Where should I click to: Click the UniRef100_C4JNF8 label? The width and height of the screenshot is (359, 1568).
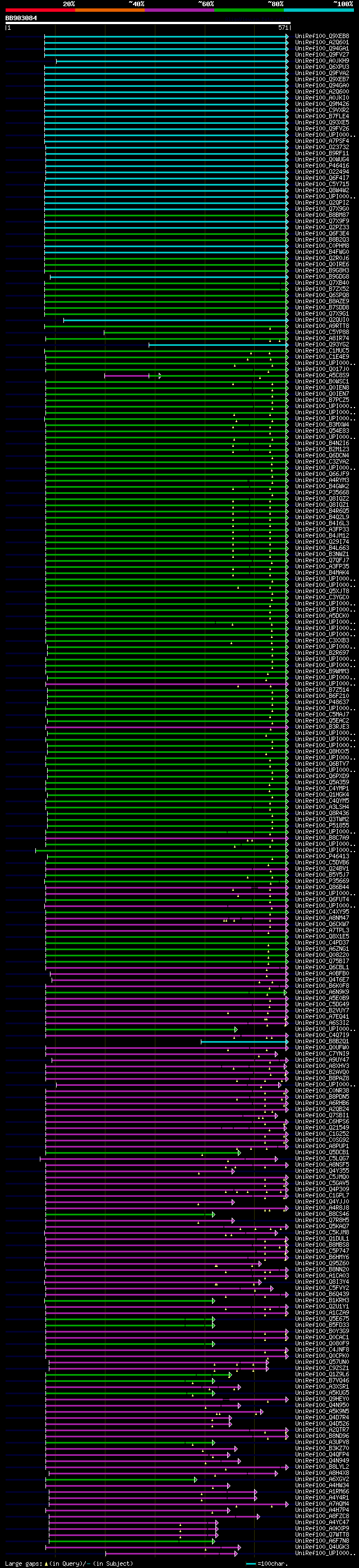(323, 1350)
